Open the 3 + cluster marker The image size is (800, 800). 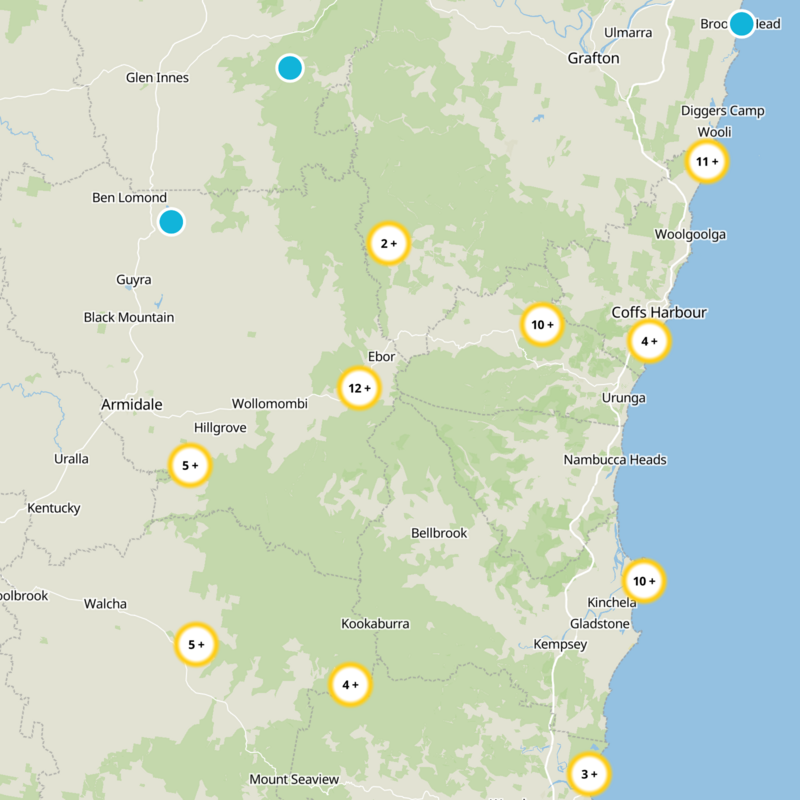(x=589, y=774)
